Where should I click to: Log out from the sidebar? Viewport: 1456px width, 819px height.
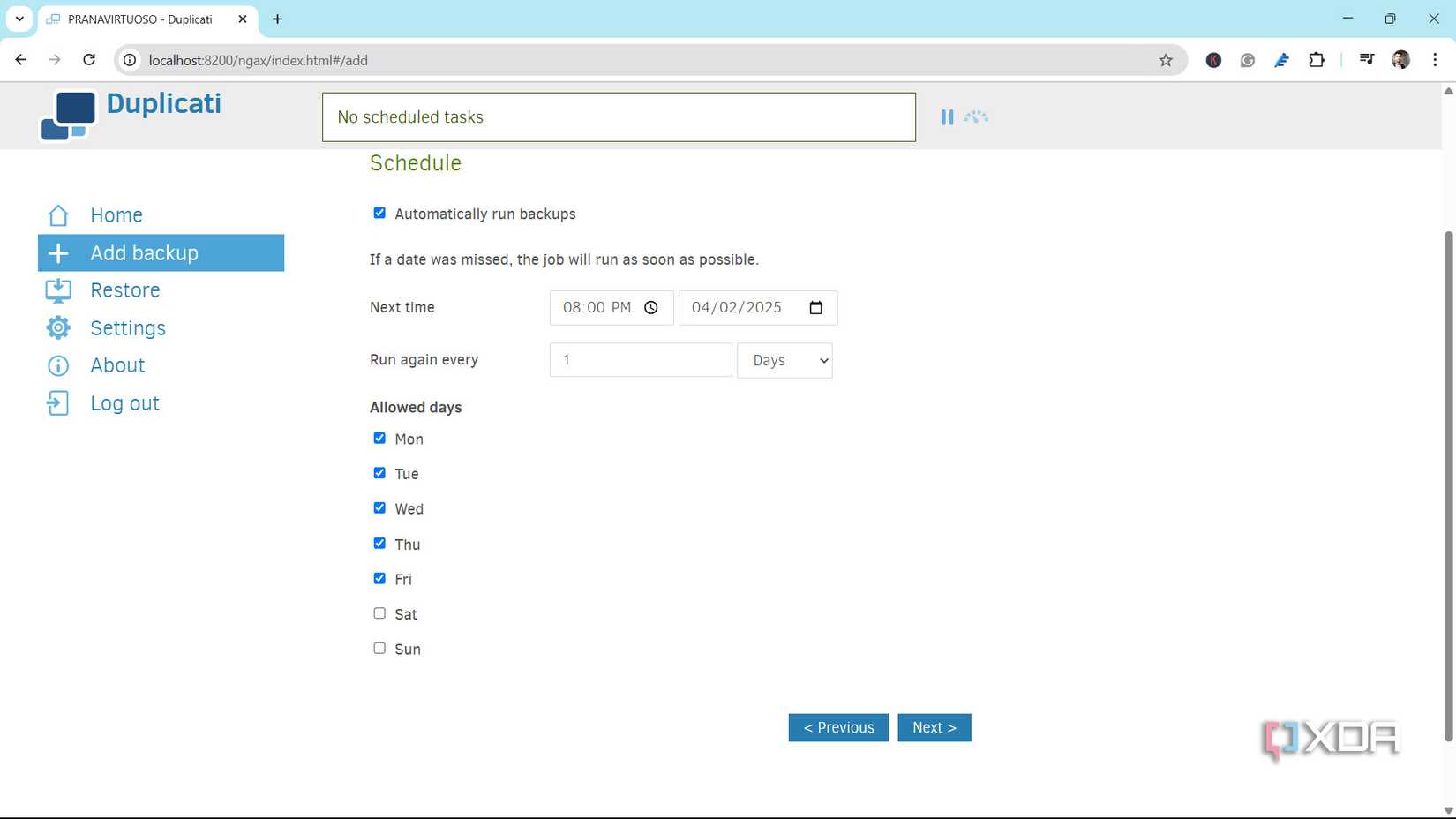click(x=161, y=403)
